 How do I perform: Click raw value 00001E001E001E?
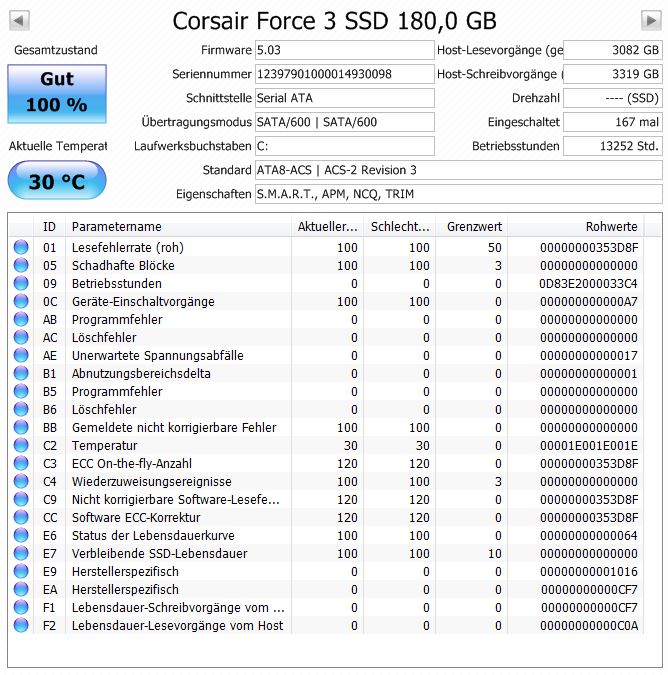point(588,446)
